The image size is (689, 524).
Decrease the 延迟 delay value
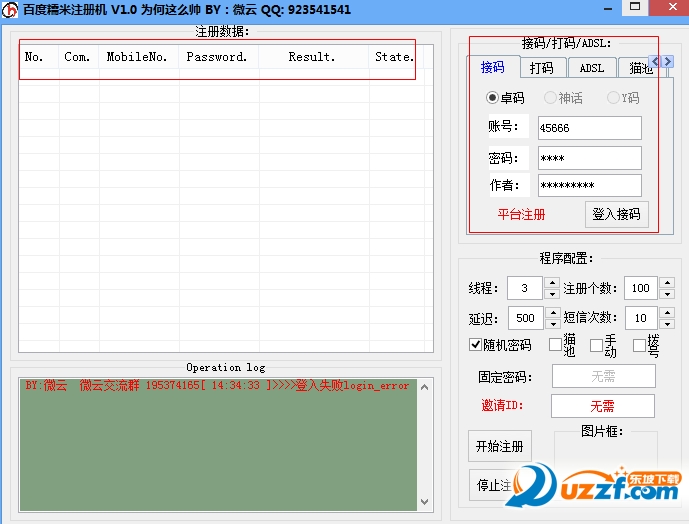click(x=553, y=324)
